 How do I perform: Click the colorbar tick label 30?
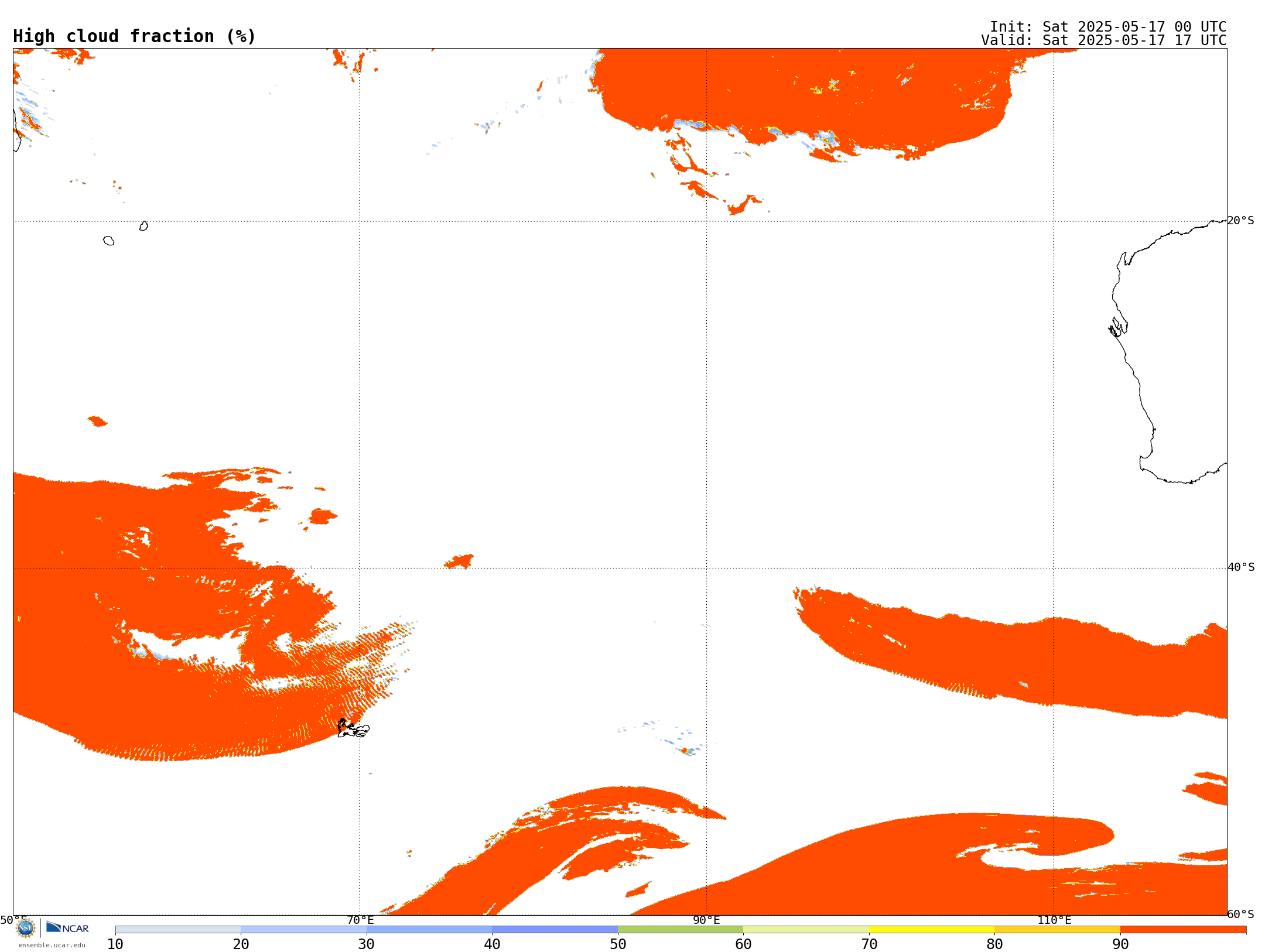367,944
